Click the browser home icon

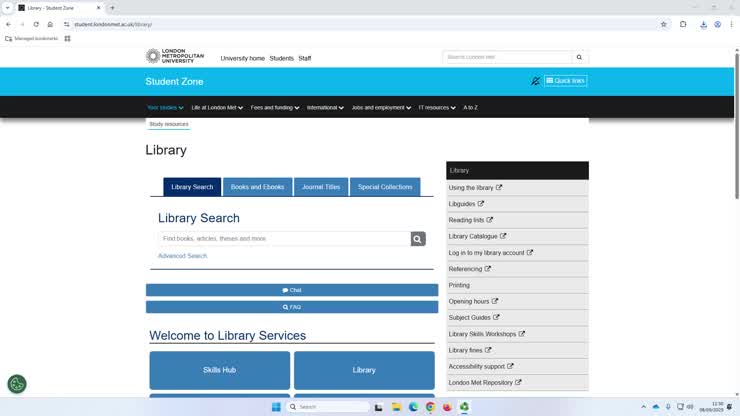tap(50, 25)
